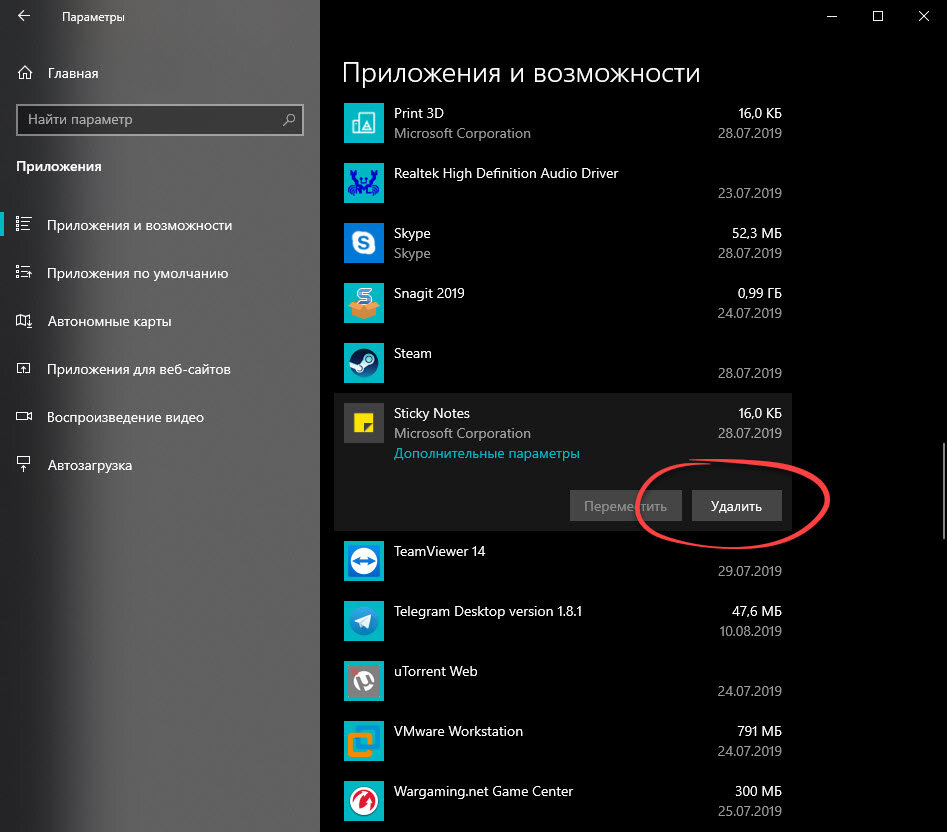This screenshot has width=947, height=832.
Task: Click the back arrow in Параметры
Action: (x=24, y=16)
